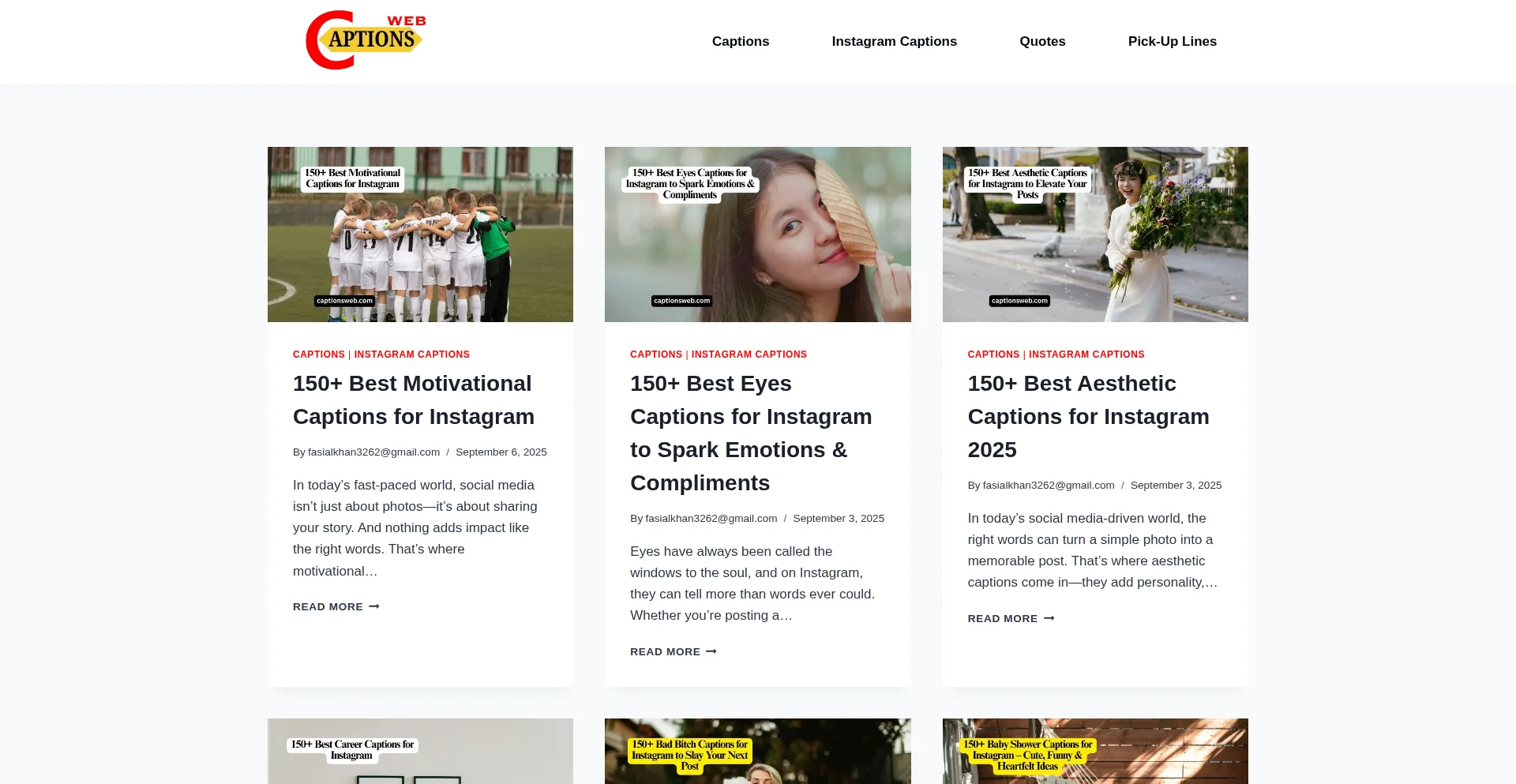
Task: Open Instagram Captions in navigation
Action: [894, 41]
